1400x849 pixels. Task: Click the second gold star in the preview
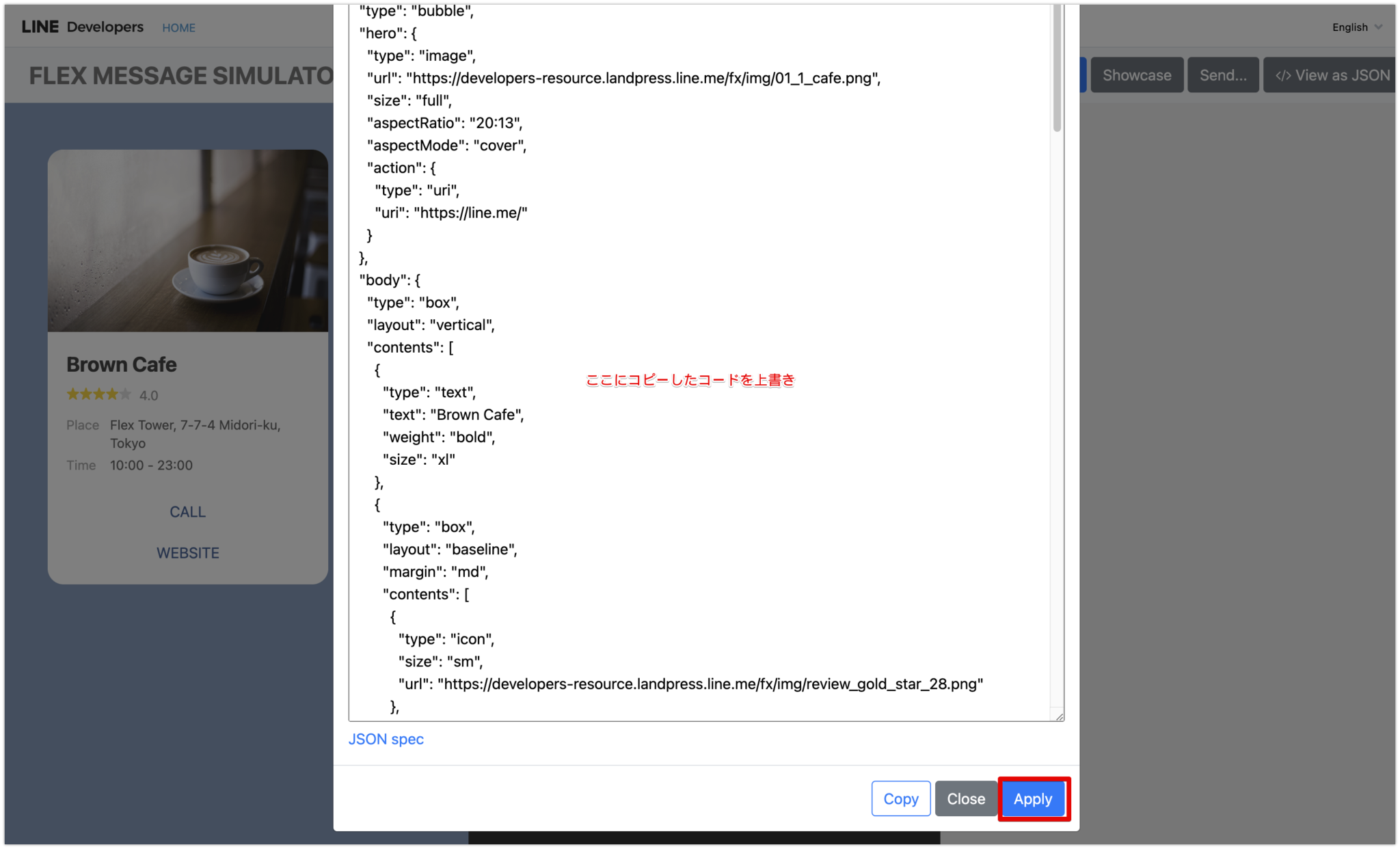click(85, 394)
